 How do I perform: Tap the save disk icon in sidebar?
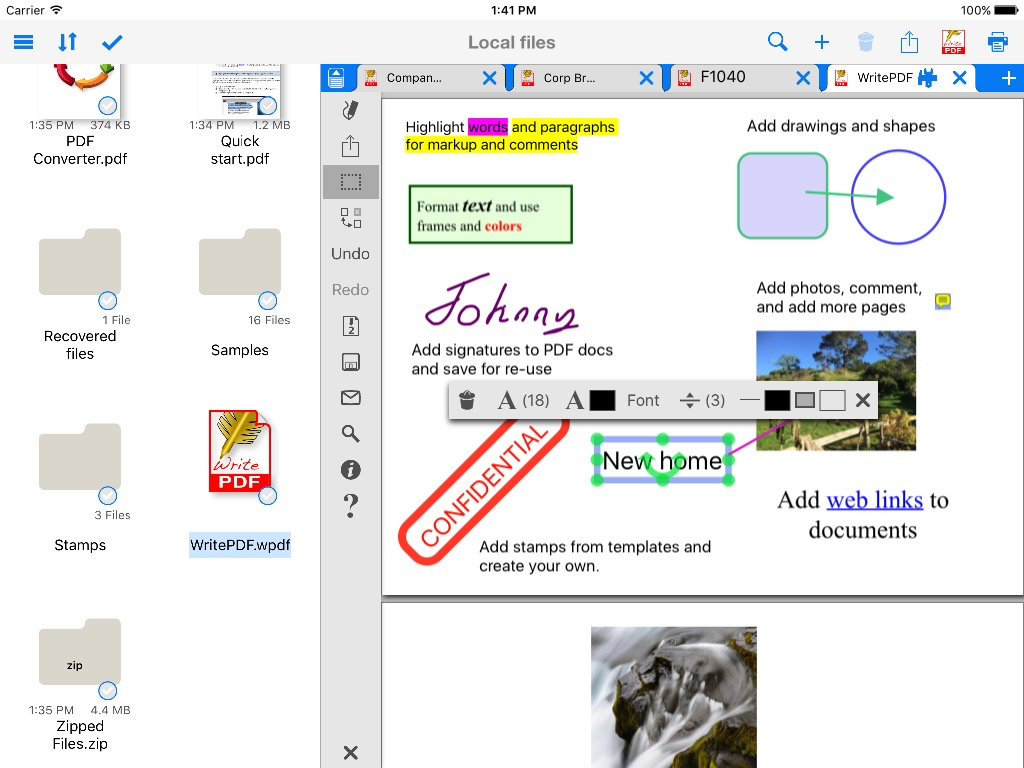pyautogui.click(x=351, y=362)
